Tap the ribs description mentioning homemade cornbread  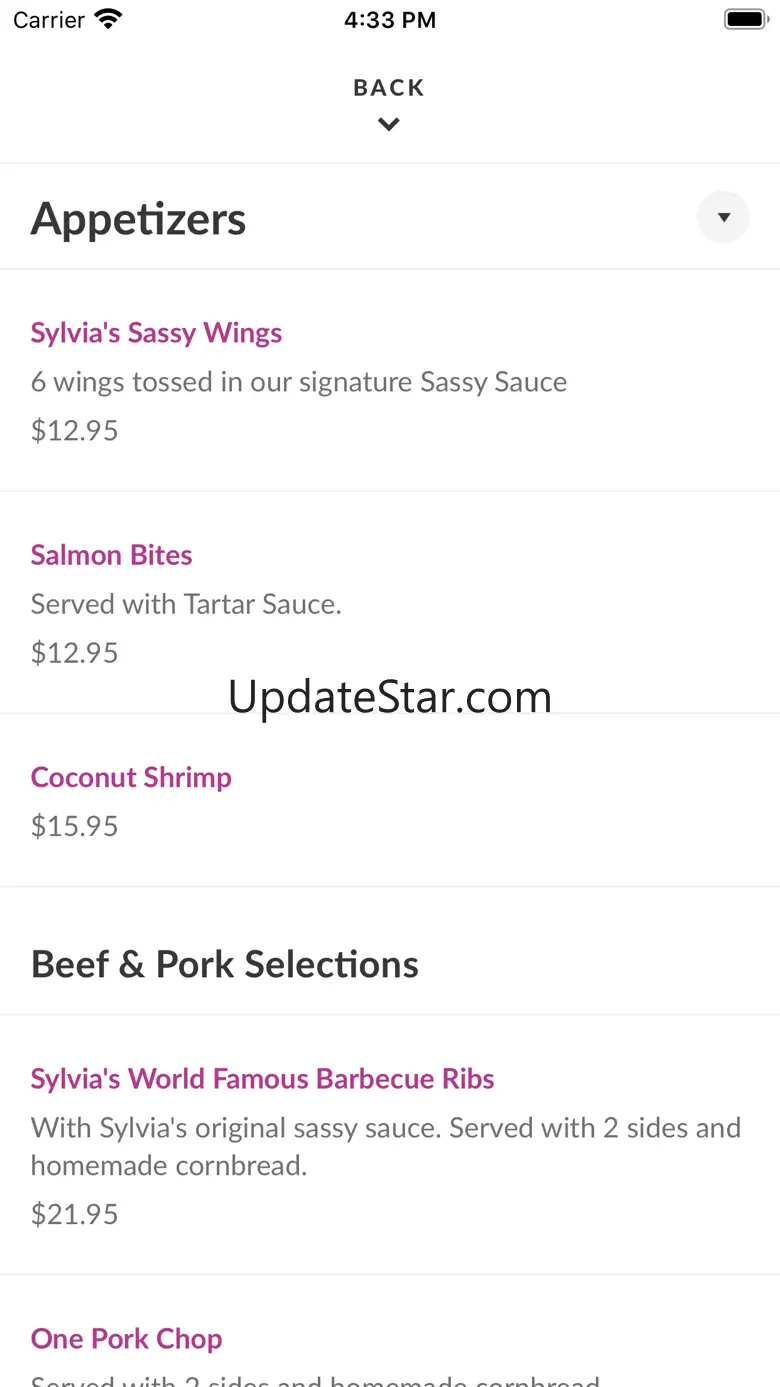[x=385, y=1146]
